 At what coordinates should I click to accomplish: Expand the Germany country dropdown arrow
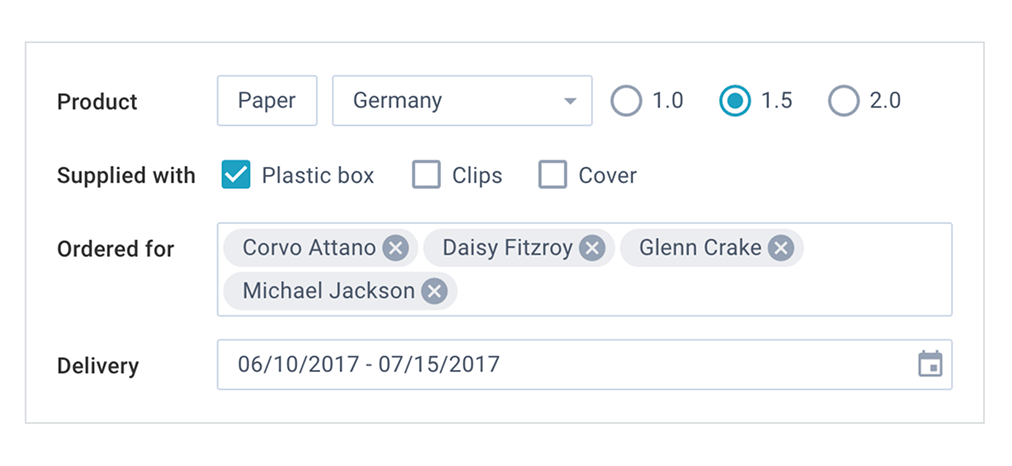[570, 101]
